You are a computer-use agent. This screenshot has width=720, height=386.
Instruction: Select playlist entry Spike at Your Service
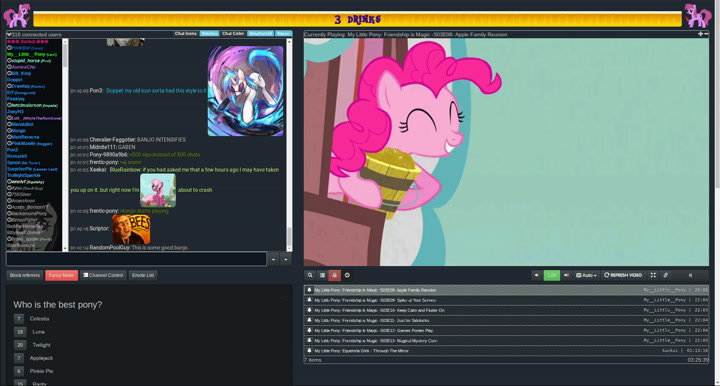[506, 300]
